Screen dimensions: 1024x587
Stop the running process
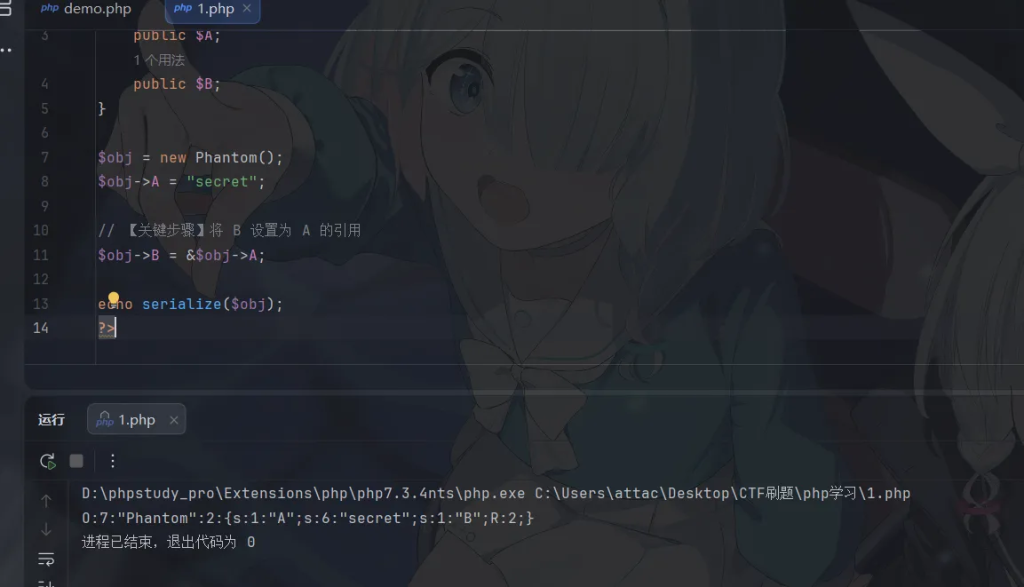[x=76, y=461]
